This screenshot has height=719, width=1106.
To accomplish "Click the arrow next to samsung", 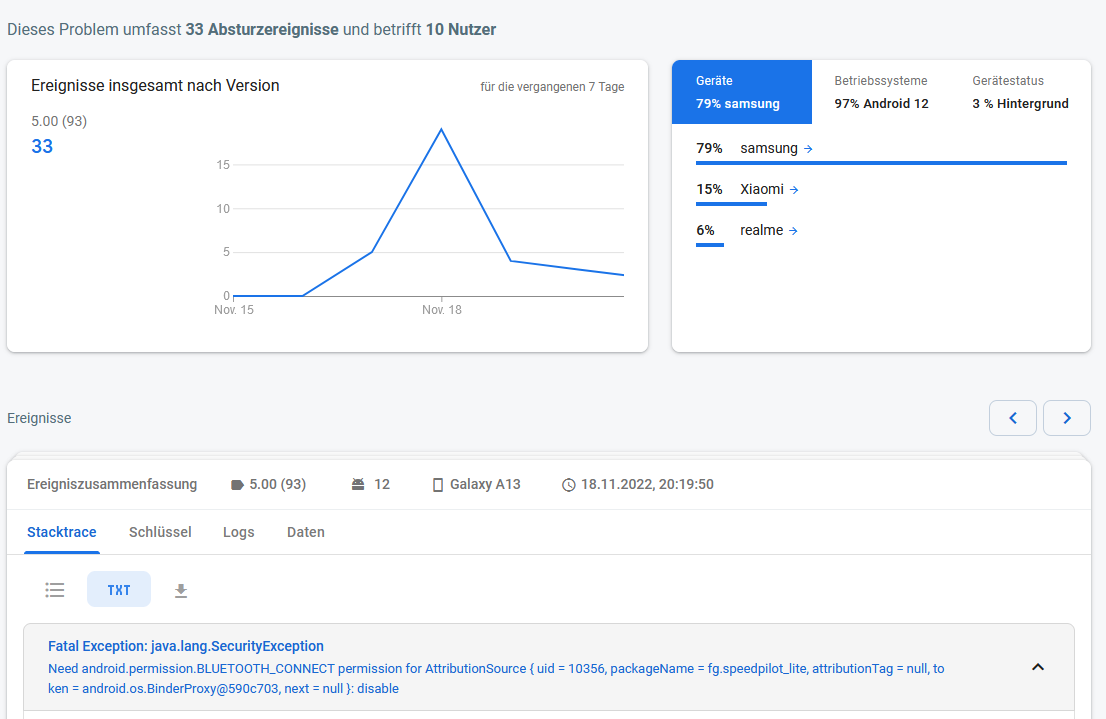I will [808, 149].
